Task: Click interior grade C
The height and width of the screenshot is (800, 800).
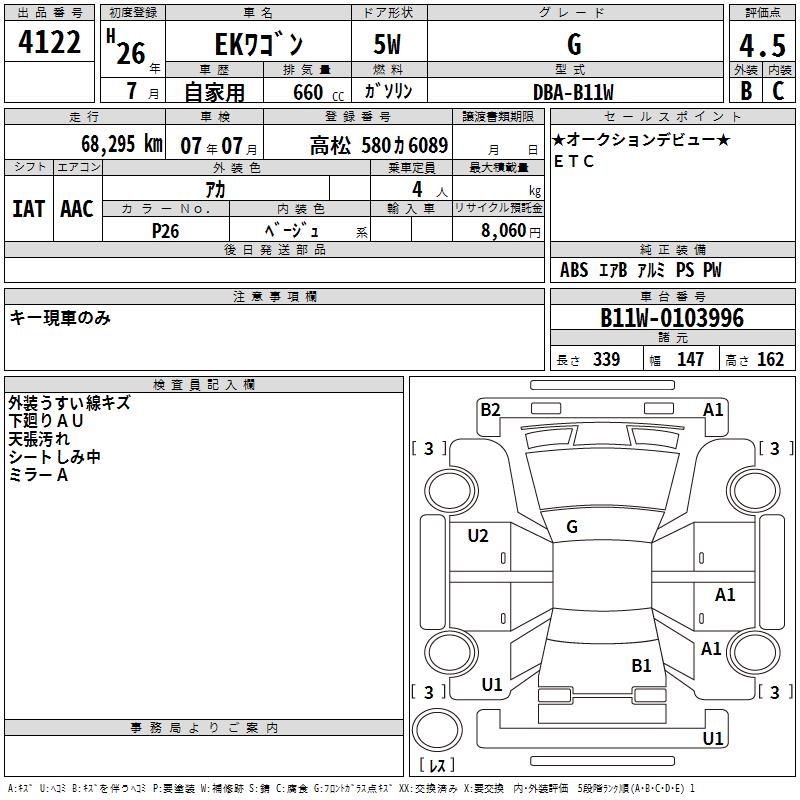Action: click(778, 91)
